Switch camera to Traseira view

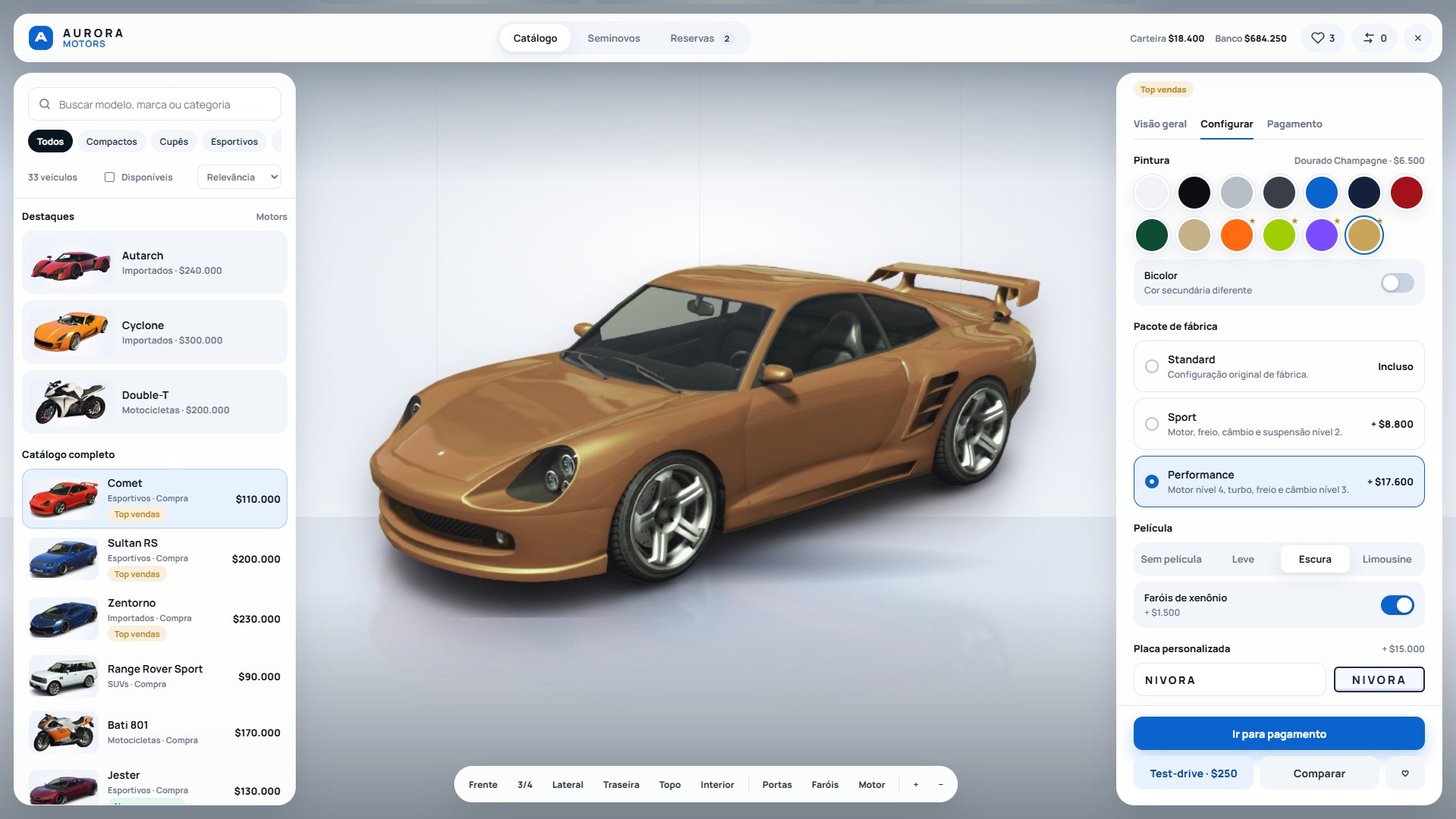(x=621, y=785)
